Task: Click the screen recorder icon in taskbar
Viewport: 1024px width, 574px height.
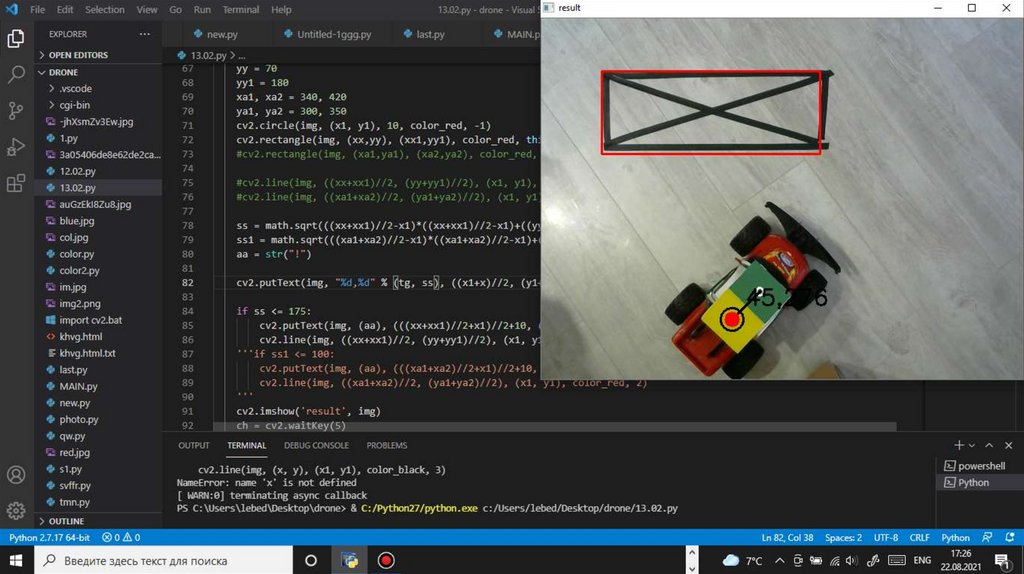Action: [386, 560]
